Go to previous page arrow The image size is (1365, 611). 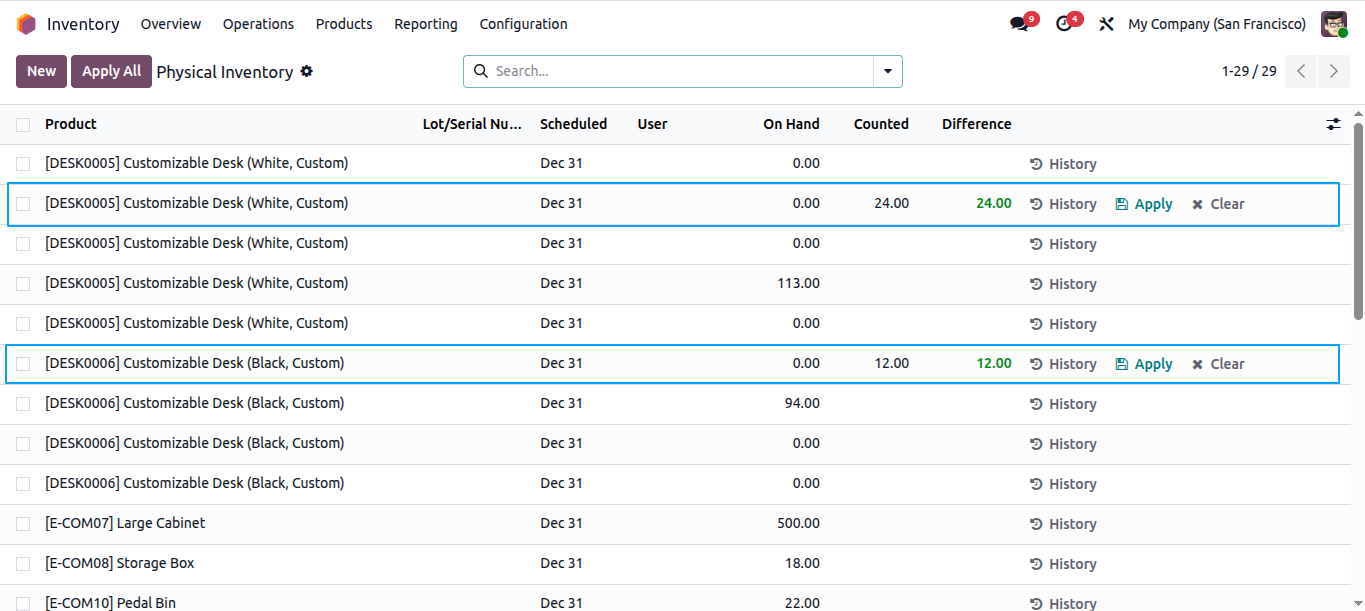point(1301,71)
